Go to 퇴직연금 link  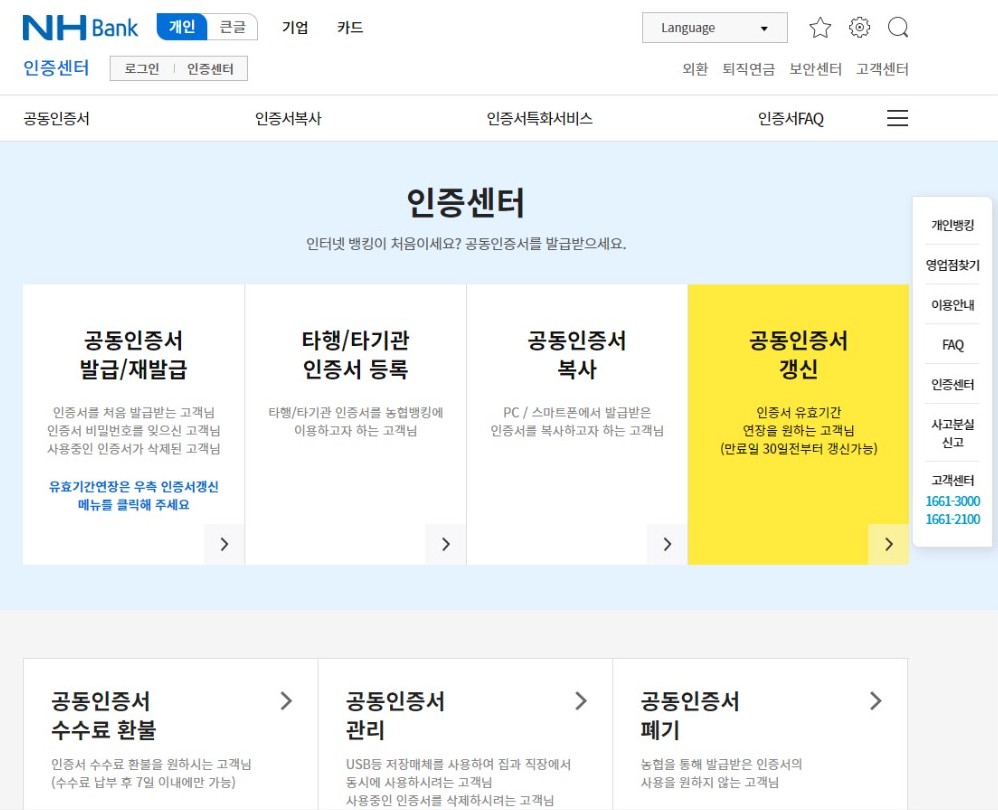748,69
